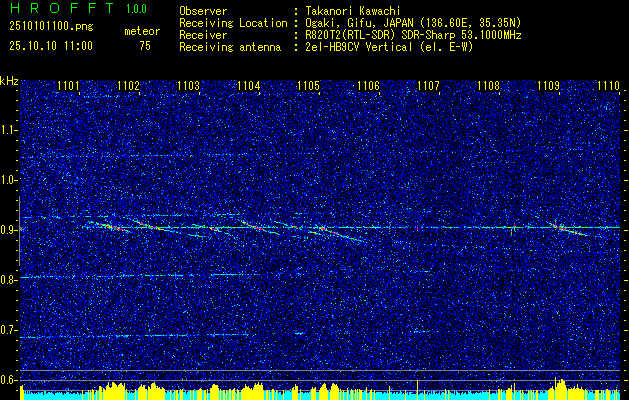
Task: Click the meteor echo trace near 1109
Action: pyautogui.click(x=569, y=229)
